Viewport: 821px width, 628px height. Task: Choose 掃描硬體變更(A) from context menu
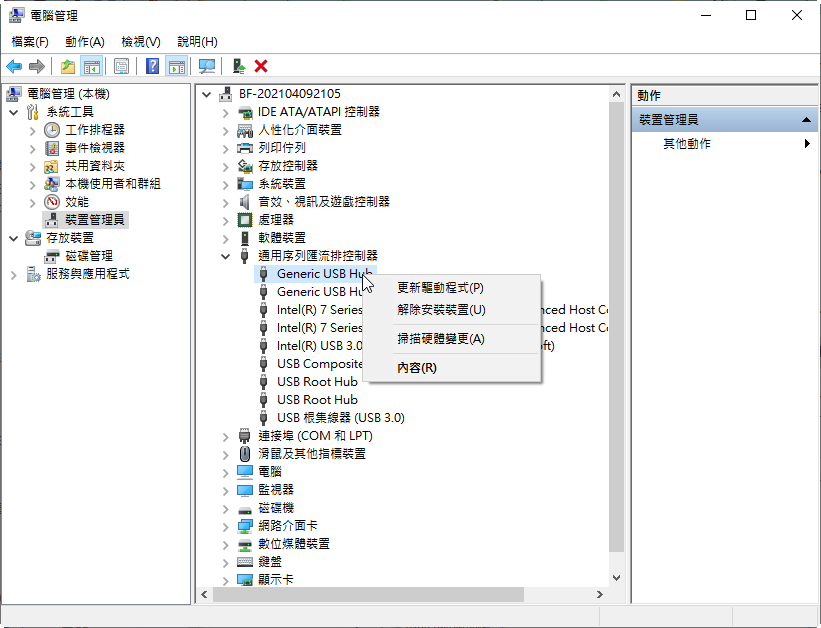click(x=454, y=339)
